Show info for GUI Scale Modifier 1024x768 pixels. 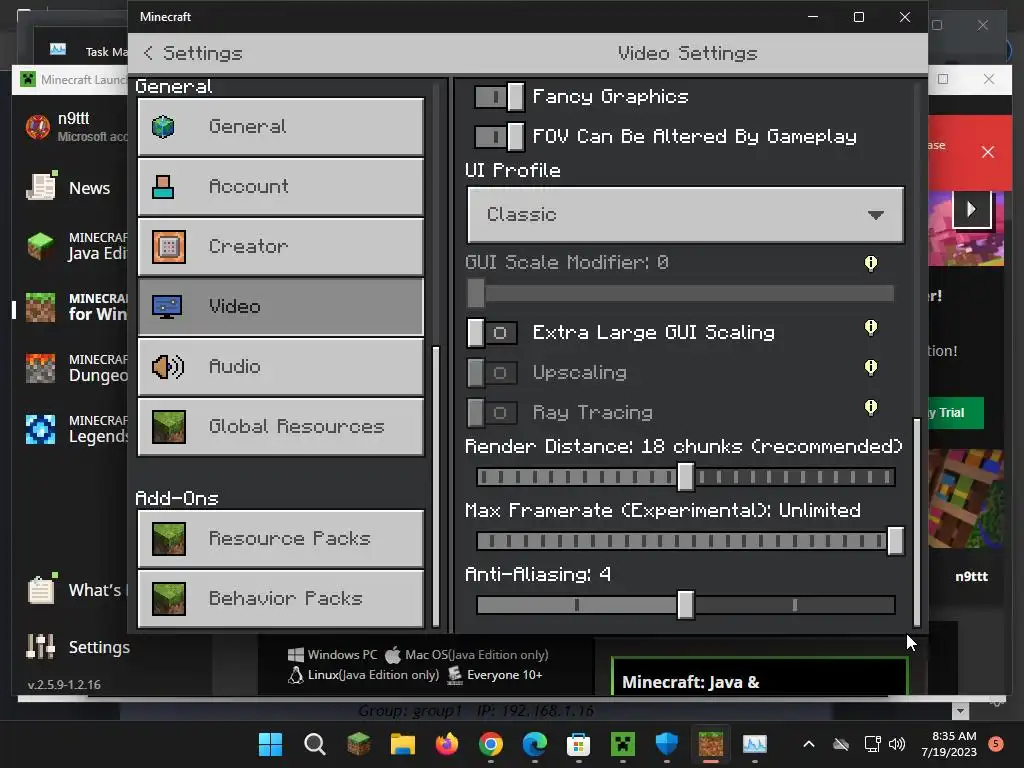871,263
